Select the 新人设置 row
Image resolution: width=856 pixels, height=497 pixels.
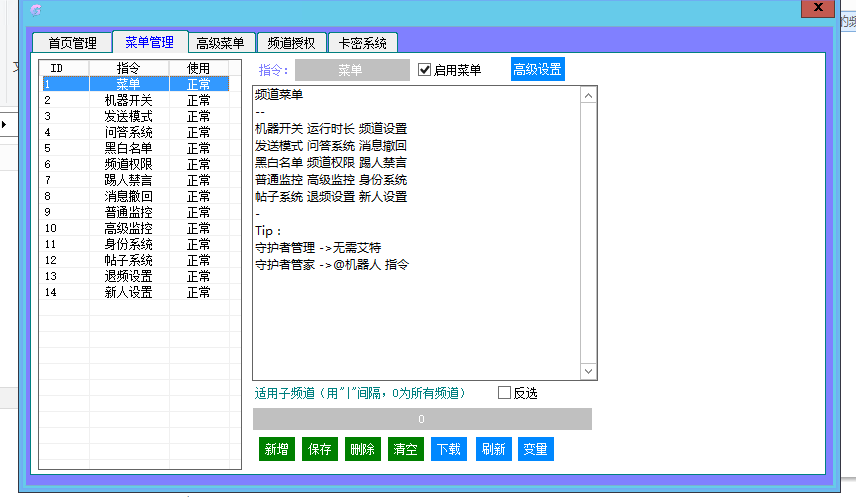(135, 292)
